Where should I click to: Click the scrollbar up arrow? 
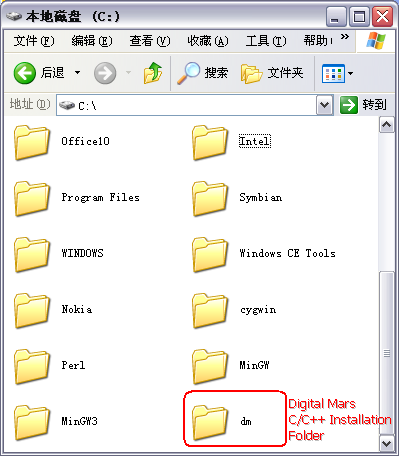387,125
